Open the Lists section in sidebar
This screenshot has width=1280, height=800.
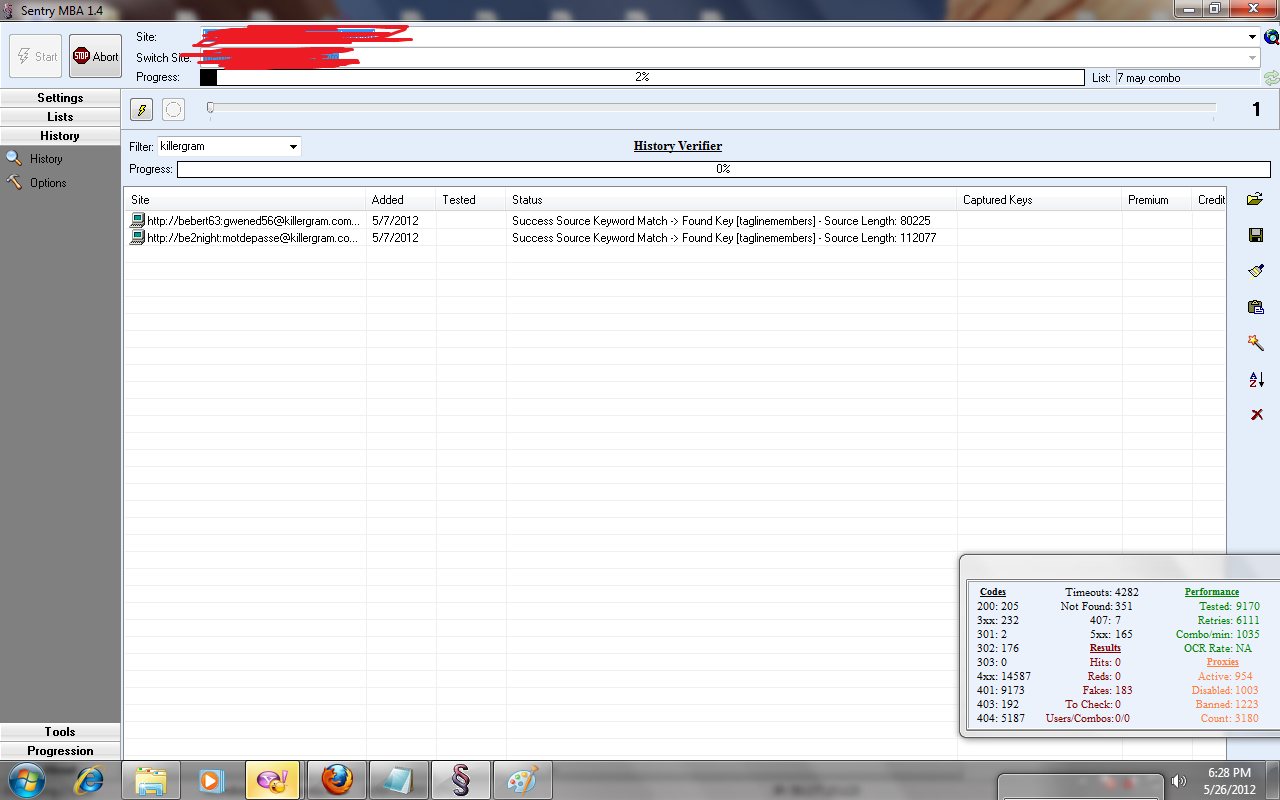click(x=60, y=117)
